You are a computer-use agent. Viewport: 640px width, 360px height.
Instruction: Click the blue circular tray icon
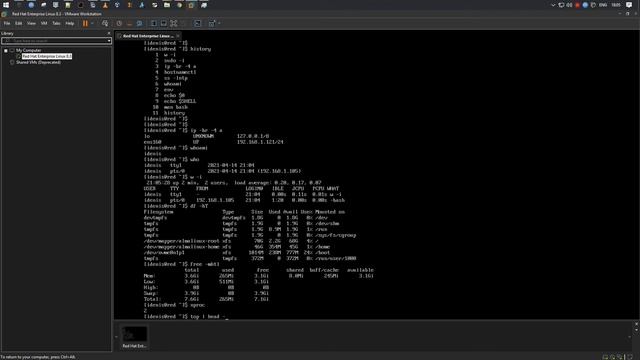coord(585,5)
